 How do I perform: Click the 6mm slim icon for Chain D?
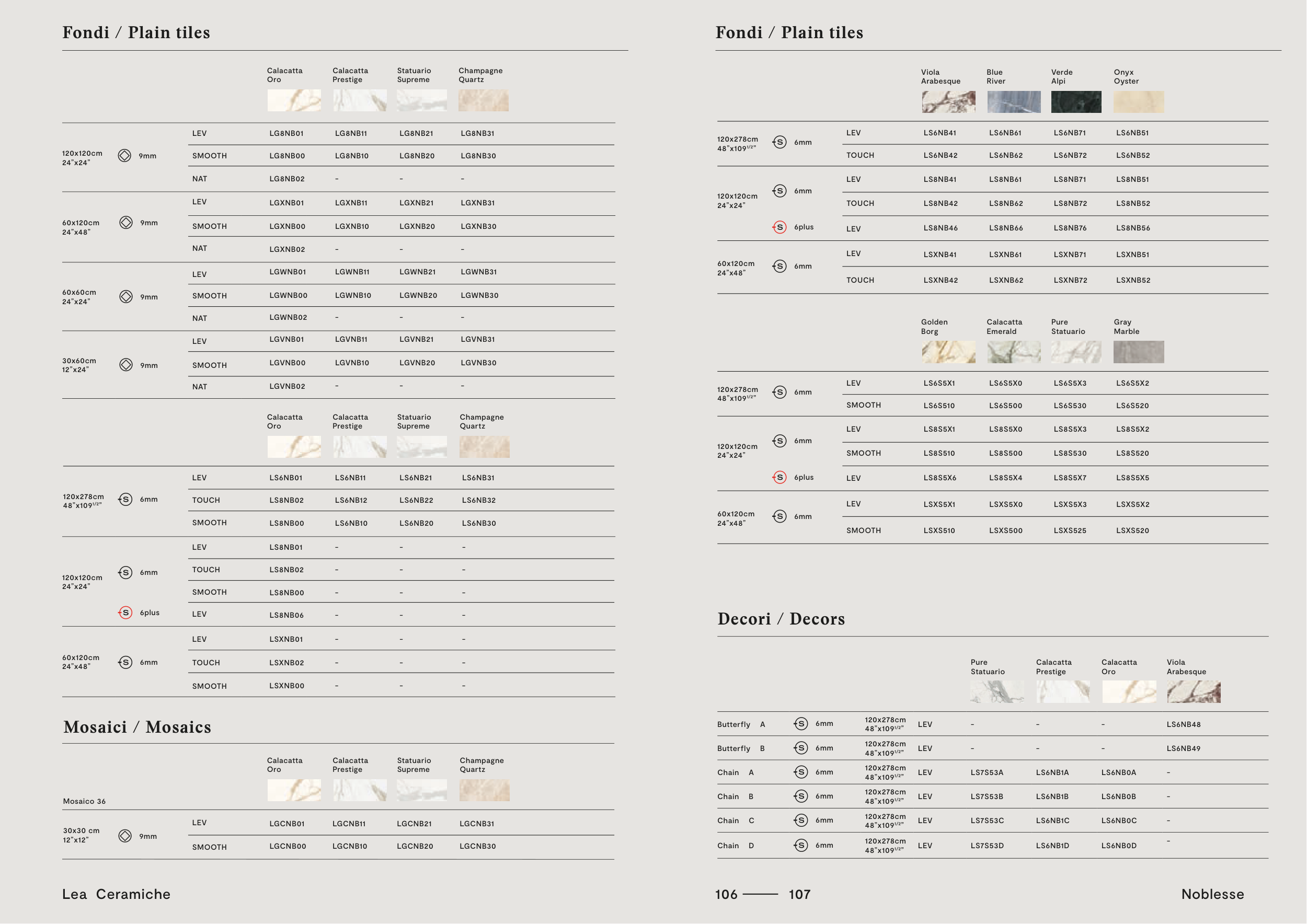(x=801, y=846)
